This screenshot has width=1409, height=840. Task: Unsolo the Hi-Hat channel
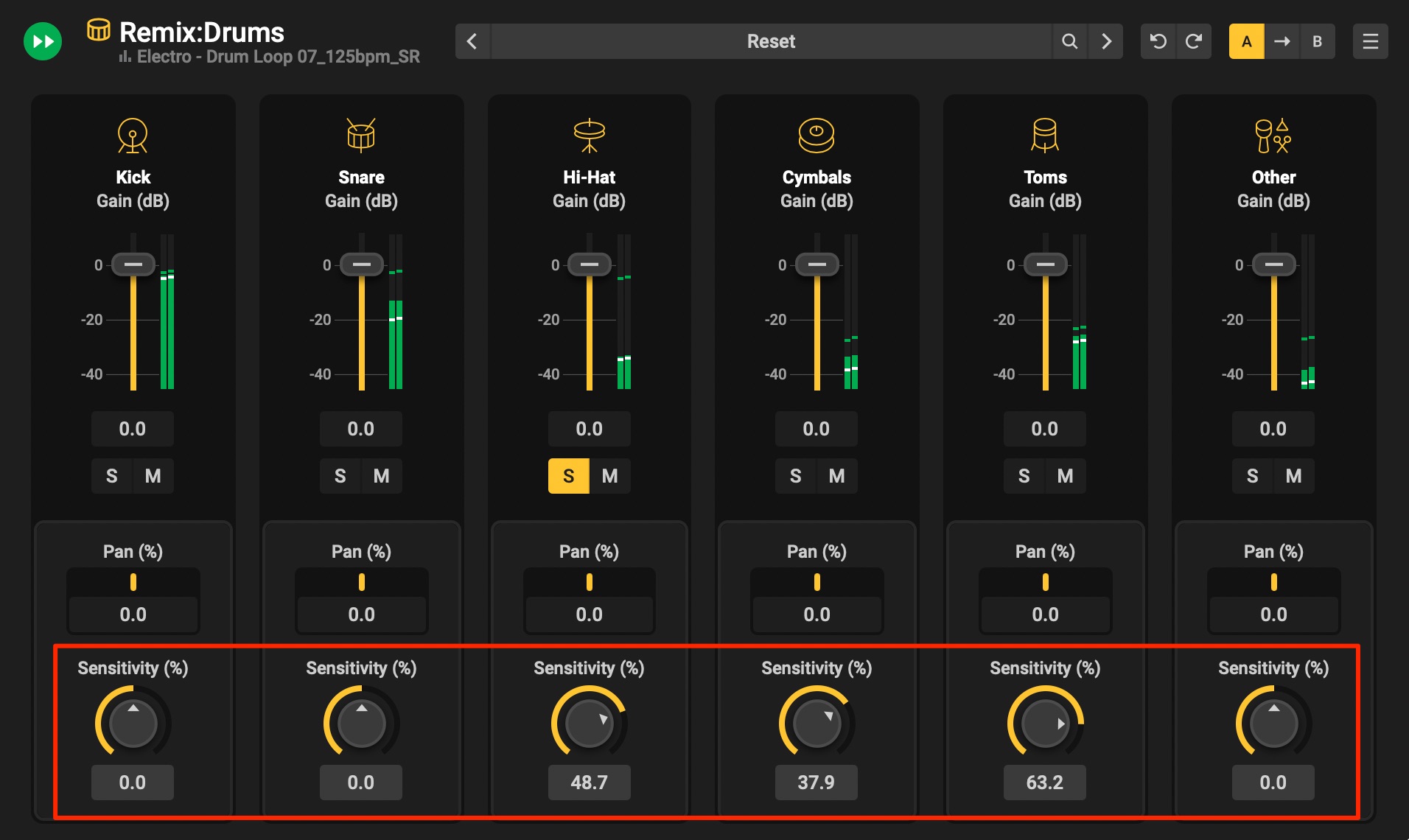click(x=569, y=476)
